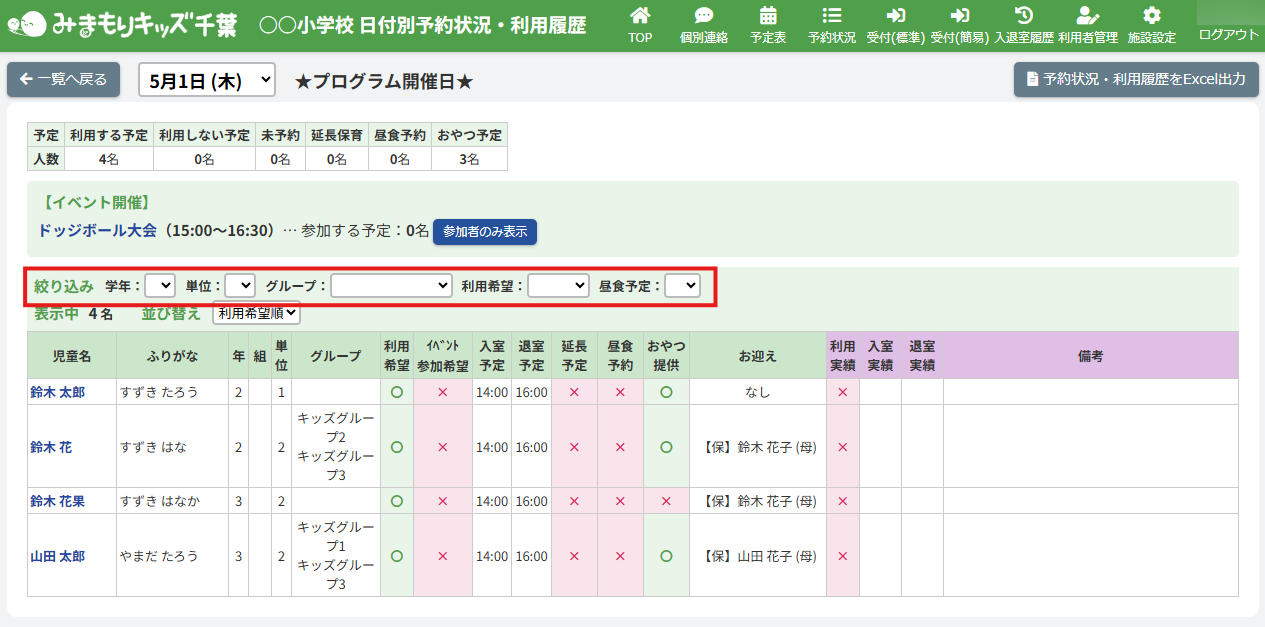Expand the グループ filter dropdown
Screen dimensions: 1265x627
coord(391,286)
